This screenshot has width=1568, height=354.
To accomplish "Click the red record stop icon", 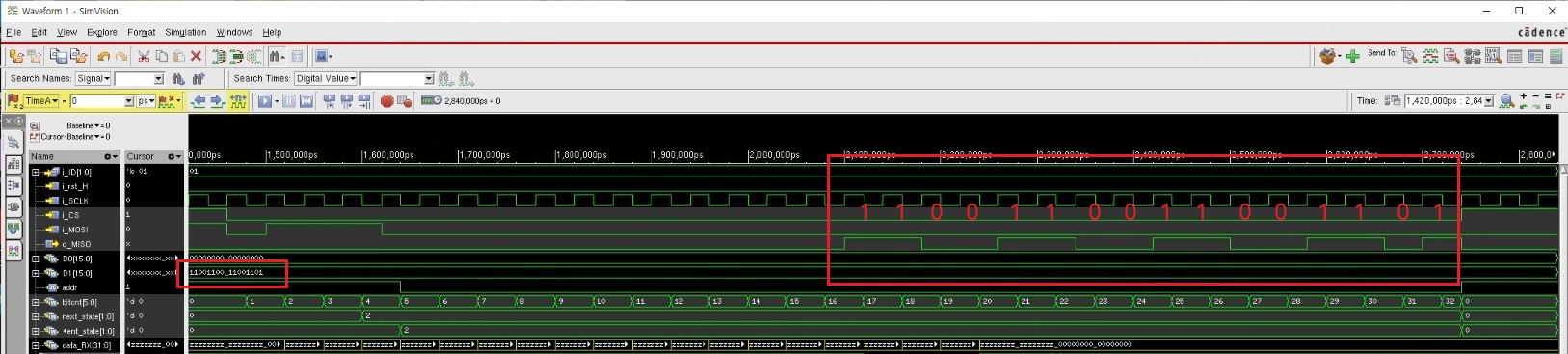I will click(386, 100).
